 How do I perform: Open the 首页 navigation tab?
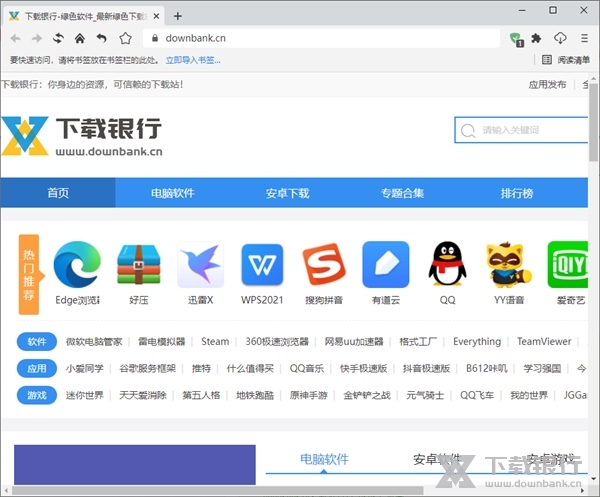pos(58,193)
